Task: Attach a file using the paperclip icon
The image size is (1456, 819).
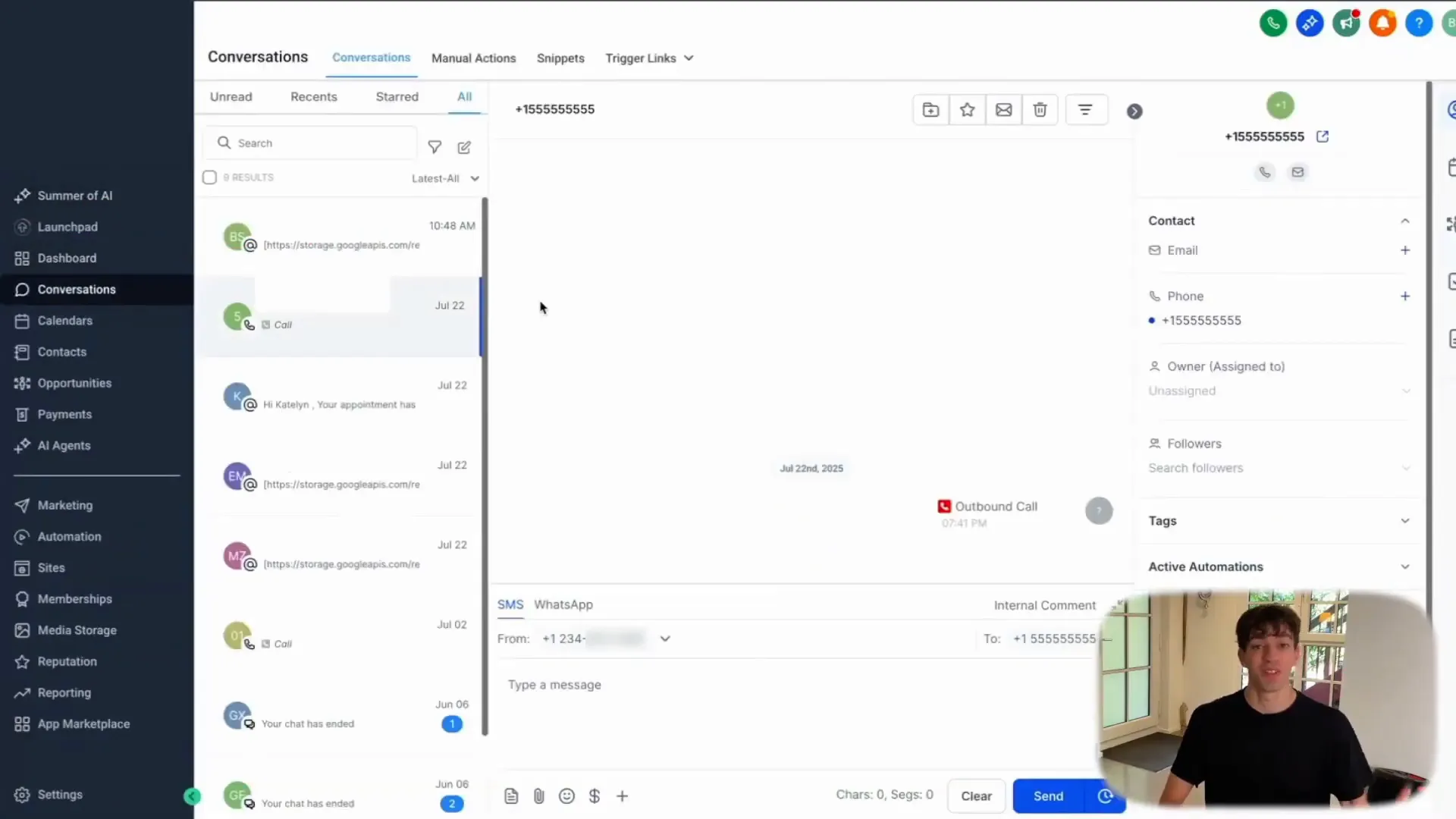Action: (538, 795)
